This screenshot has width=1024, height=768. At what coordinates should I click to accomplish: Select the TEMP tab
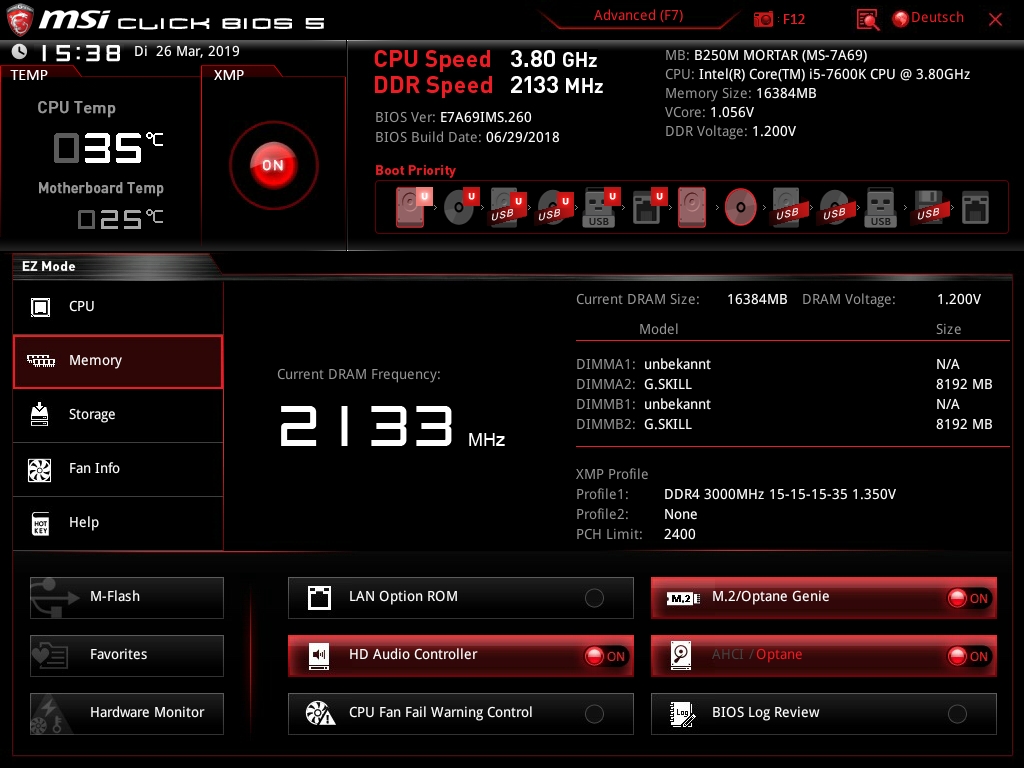pyautogui.click(x=29, y=75)
